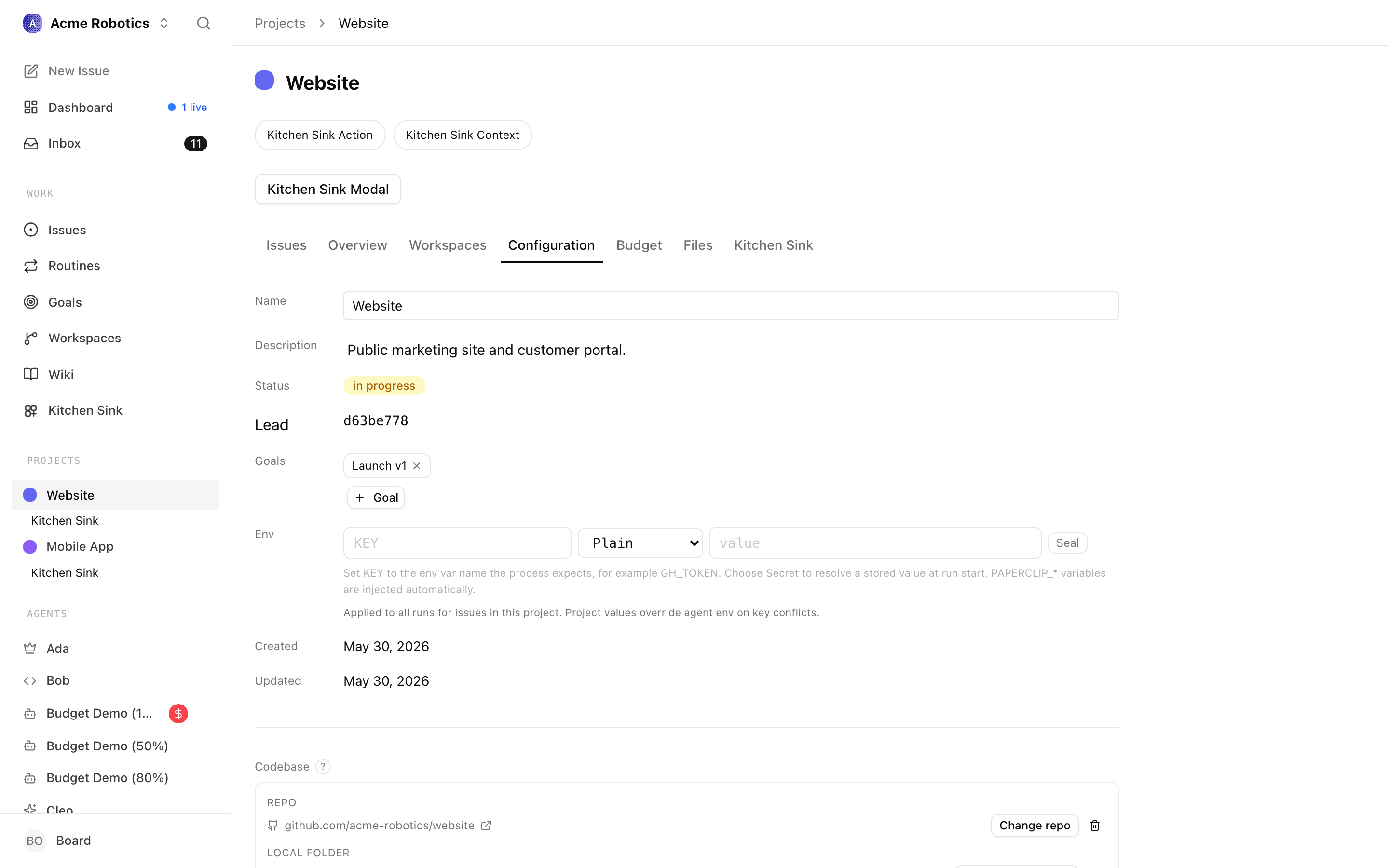Screen dimensions: 1389x868
Task: Open github.com/acme-robotics/website repo link
Action: click(x=380, y=826)
